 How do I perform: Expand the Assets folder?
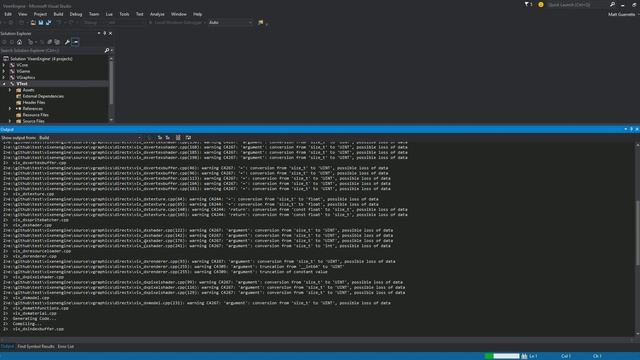pos(10,90)
